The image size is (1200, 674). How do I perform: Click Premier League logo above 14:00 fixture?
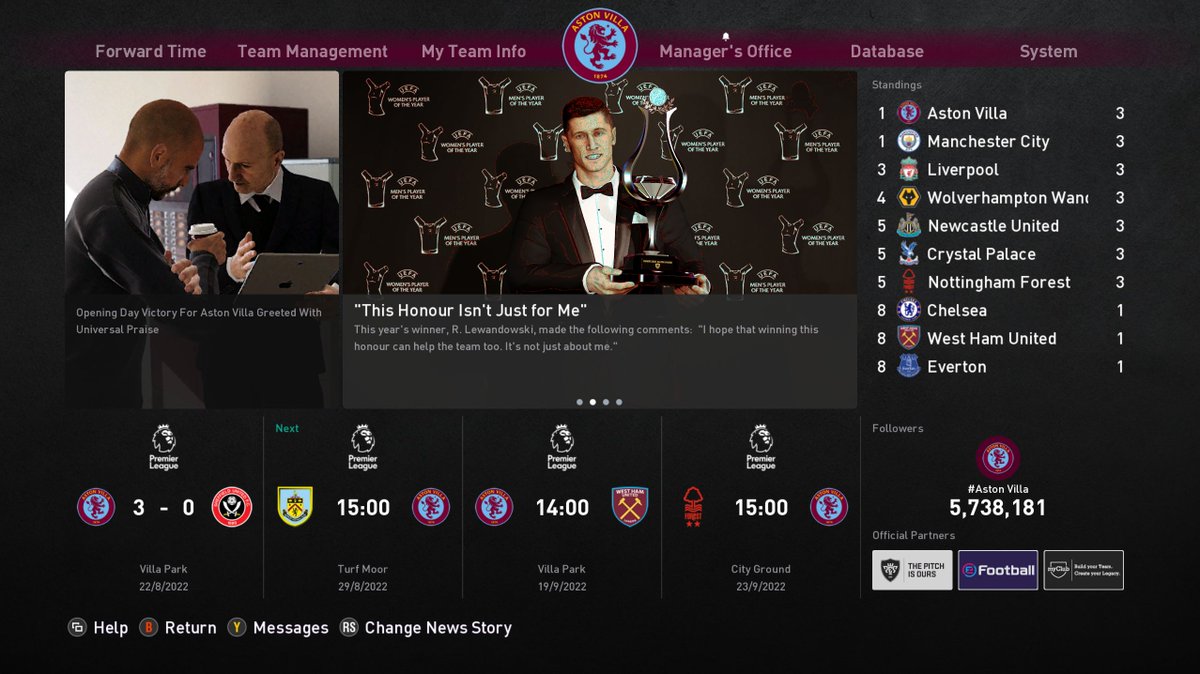pos(562,447)
